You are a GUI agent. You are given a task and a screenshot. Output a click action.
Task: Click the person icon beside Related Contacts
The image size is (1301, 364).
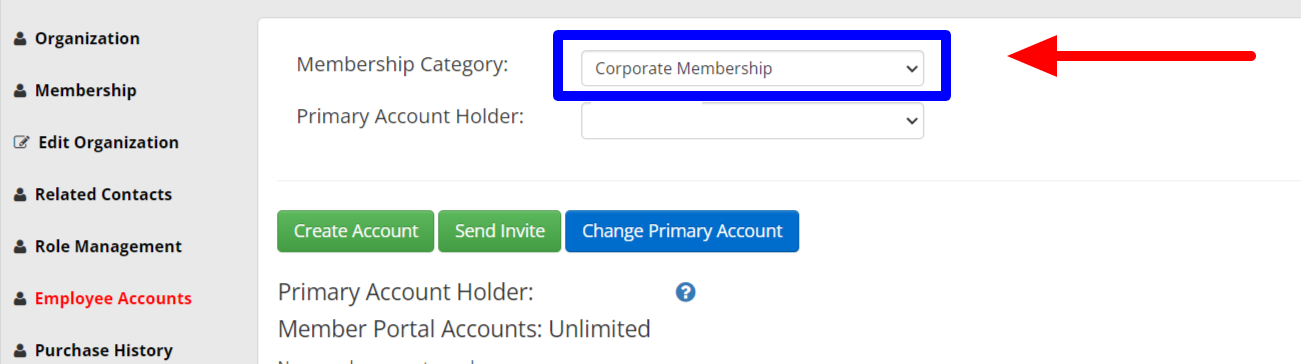(x=20, y=195)
